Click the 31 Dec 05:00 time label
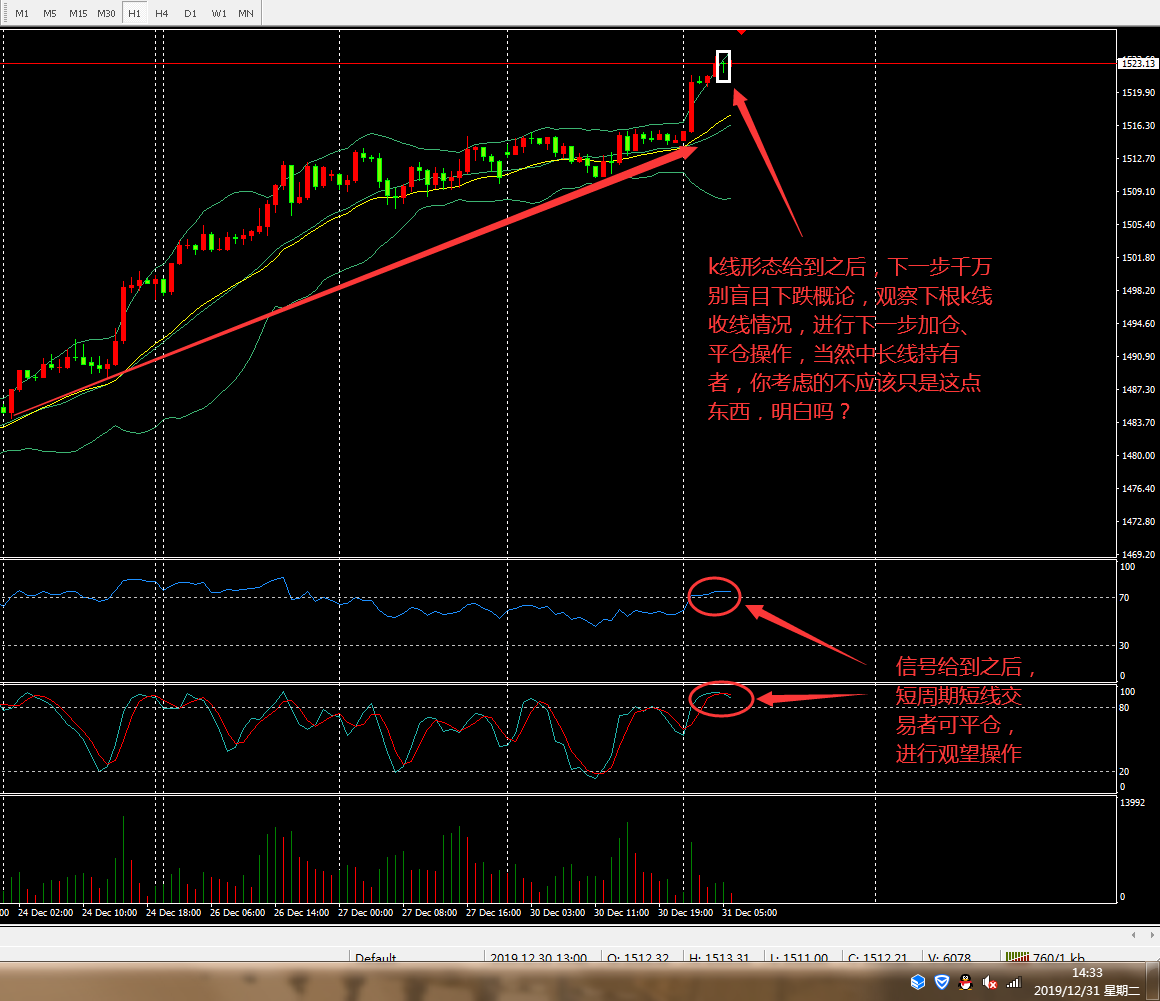The image size is (1160, 1001). pos(749,913)
